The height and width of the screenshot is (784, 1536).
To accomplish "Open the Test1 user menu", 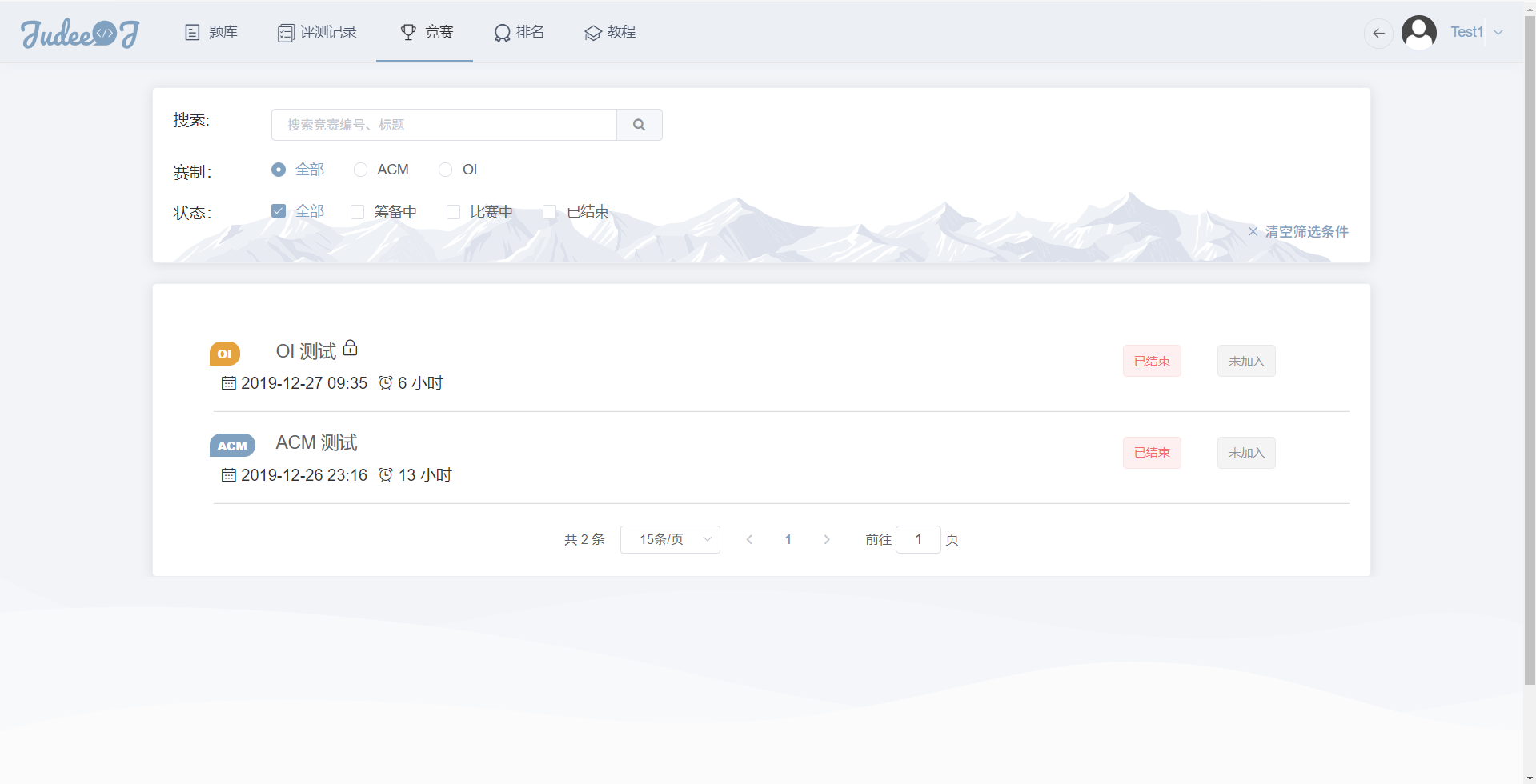I will click(x=1466, y=32).
